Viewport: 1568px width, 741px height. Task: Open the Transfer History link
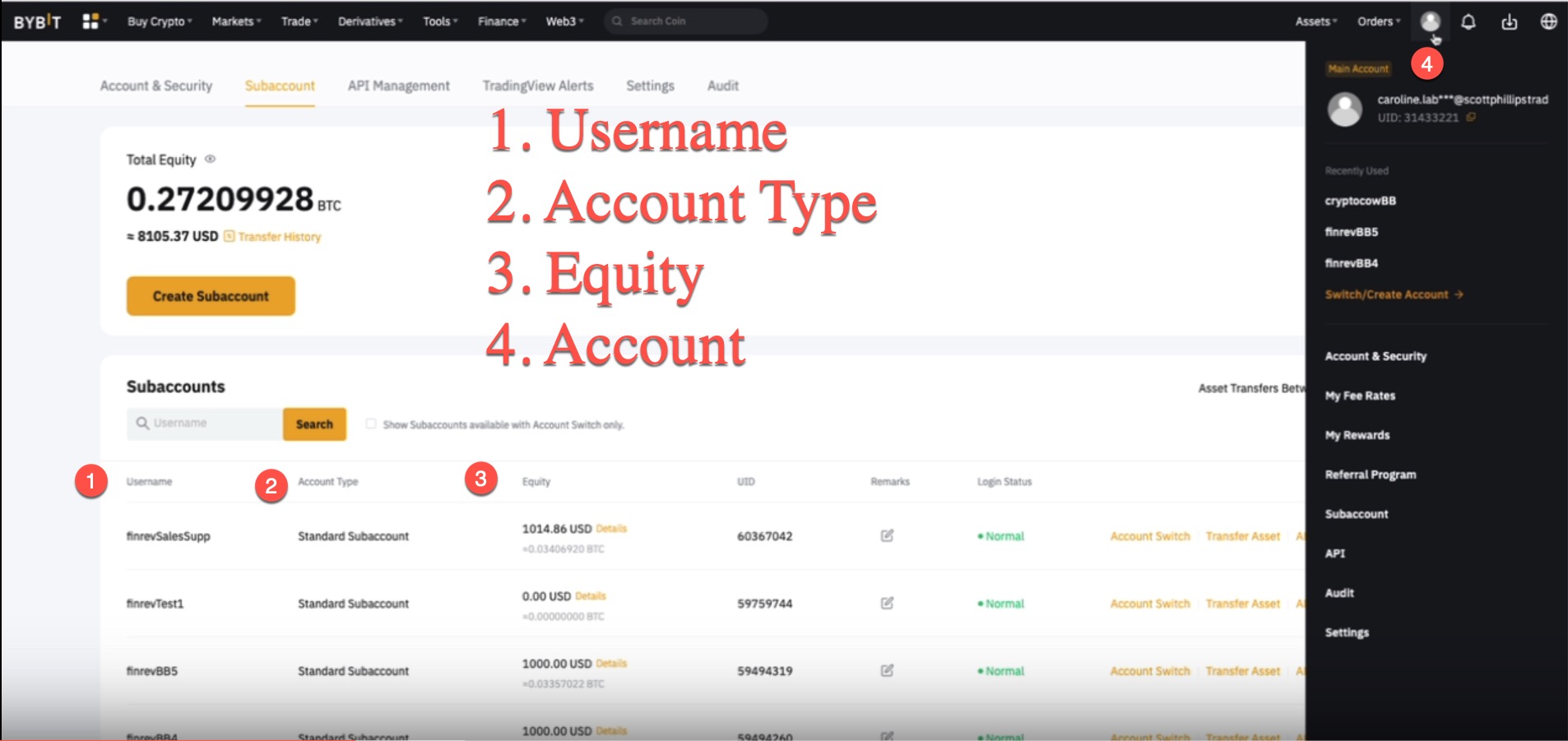click(280, 237)
